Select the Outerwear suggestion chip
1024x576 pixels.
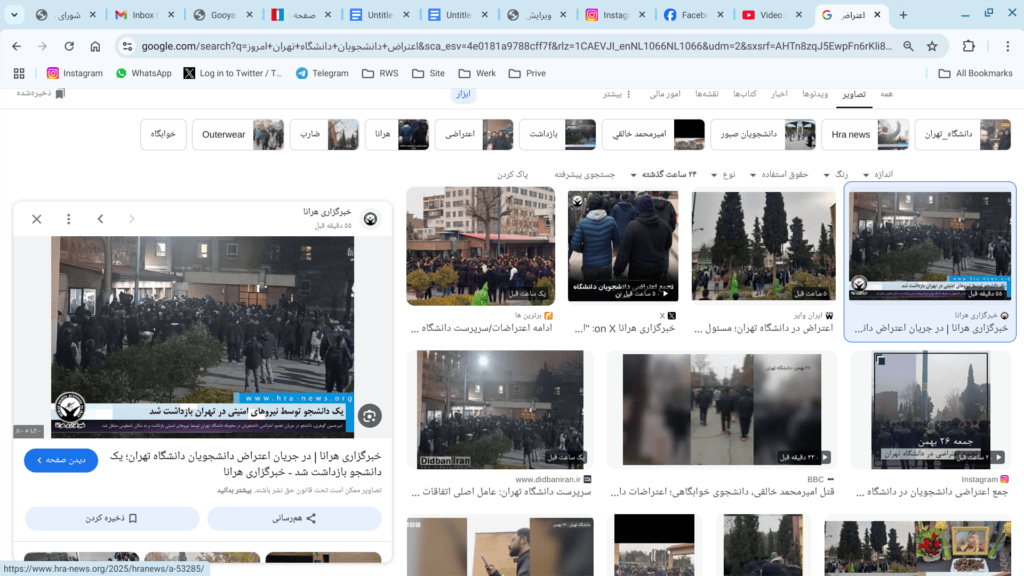(x=238, y=135)
